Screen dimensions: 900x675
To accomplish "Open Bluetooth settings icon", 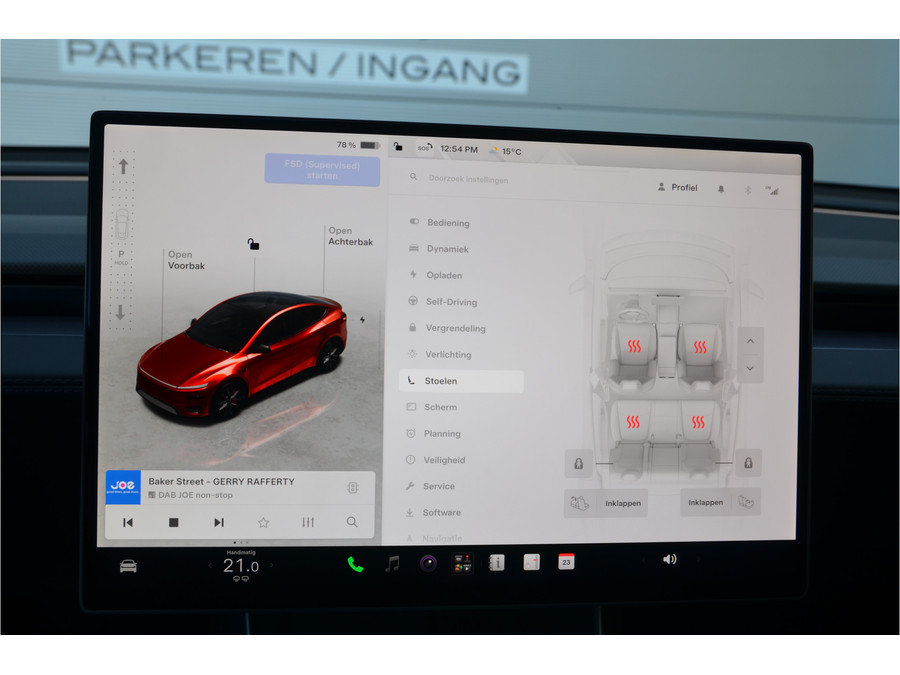I will pyautogui.click(x=747, y=190).
